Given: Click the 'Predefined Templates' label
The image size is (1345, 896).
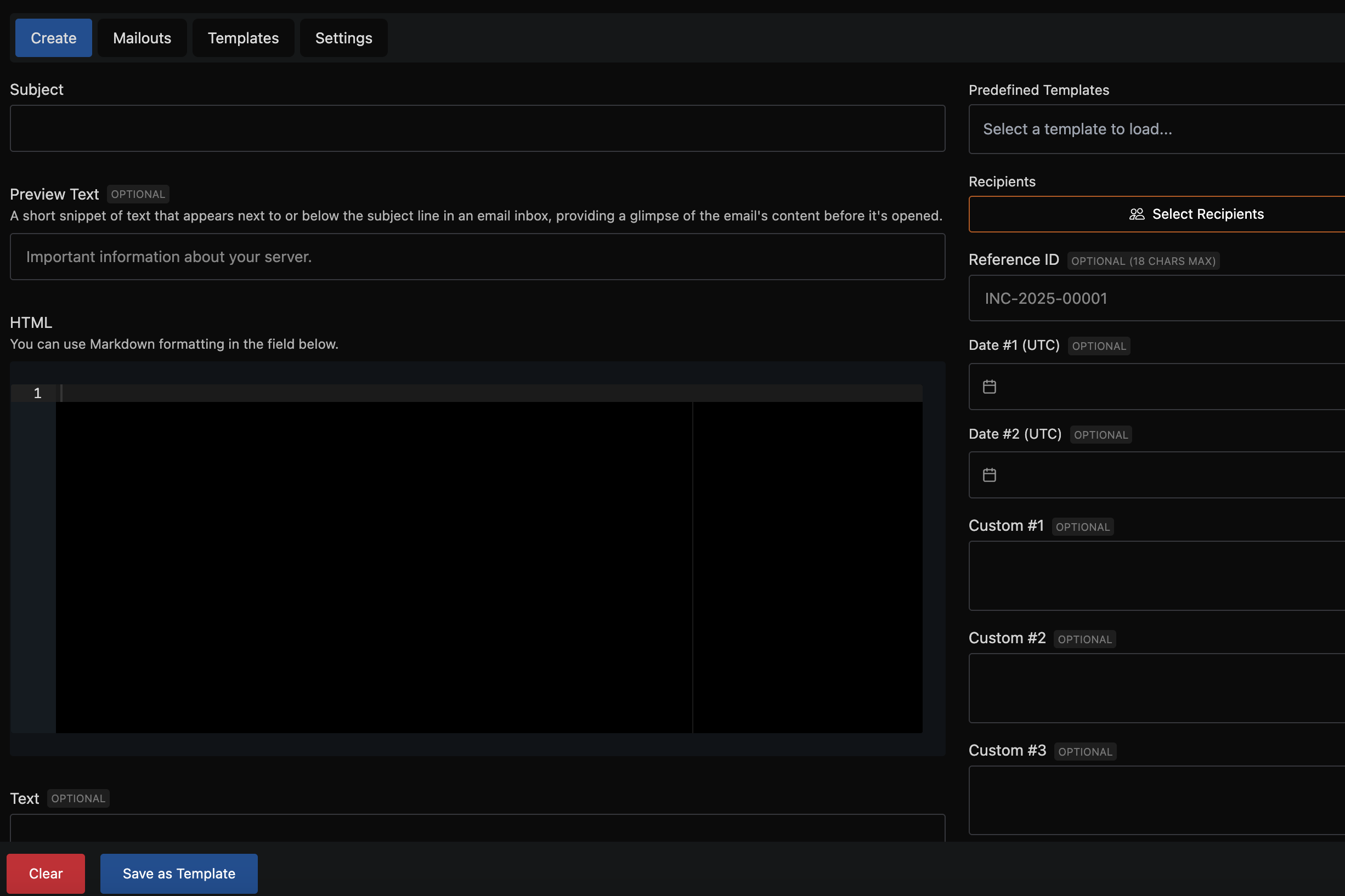Looking at the screenshot, I should coord(1038,90).
